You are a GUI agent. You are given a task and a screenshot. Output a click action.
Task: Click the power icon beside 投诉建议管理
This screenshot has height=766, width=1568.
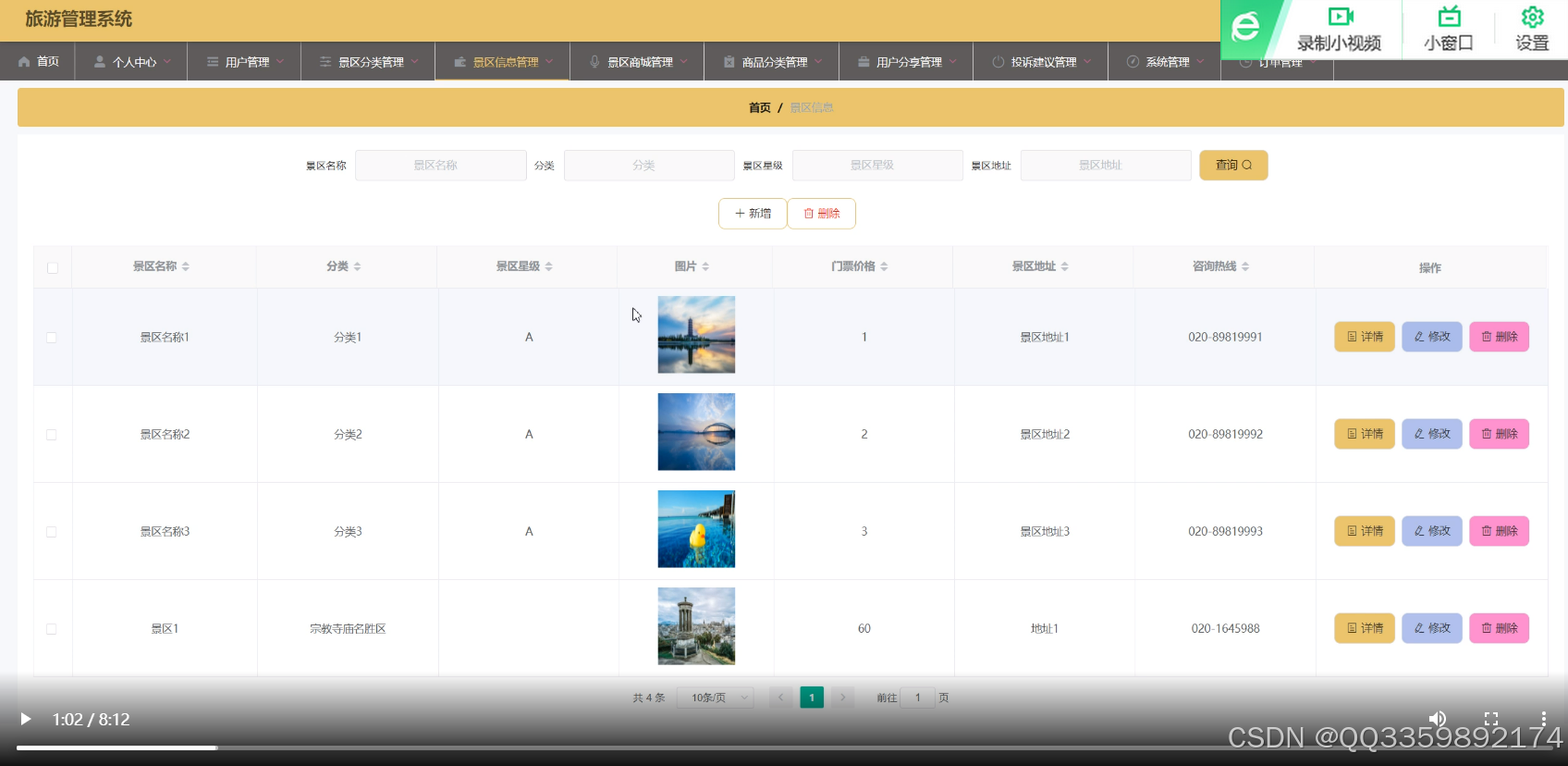pos(998,62)
